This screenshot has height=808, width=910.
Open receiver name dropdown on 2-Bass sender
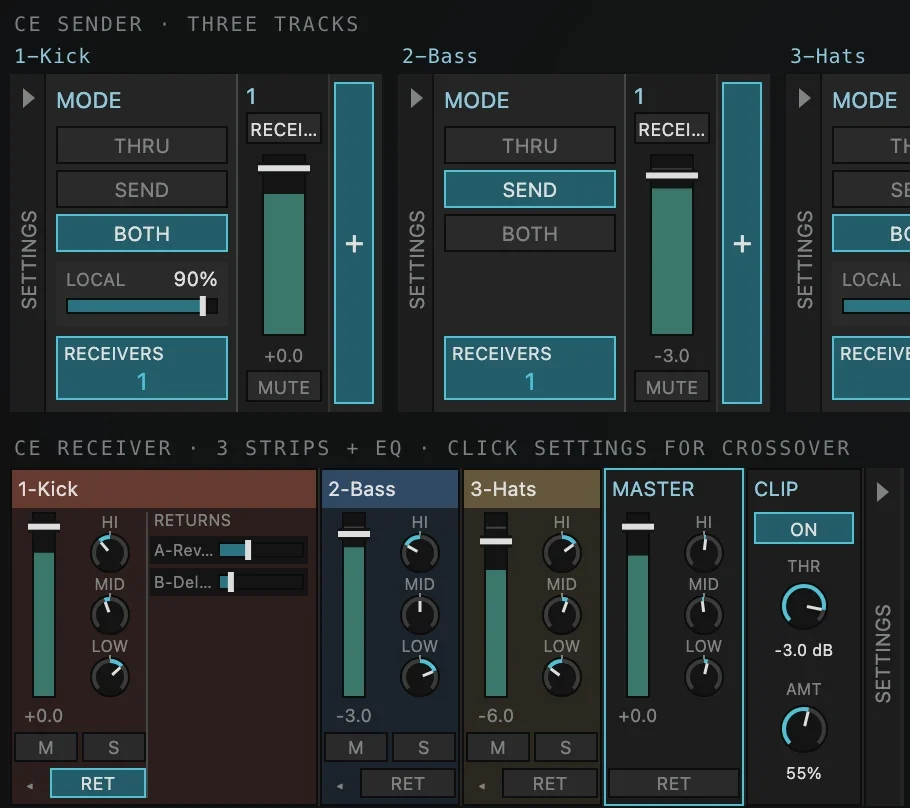pos(671,129)
